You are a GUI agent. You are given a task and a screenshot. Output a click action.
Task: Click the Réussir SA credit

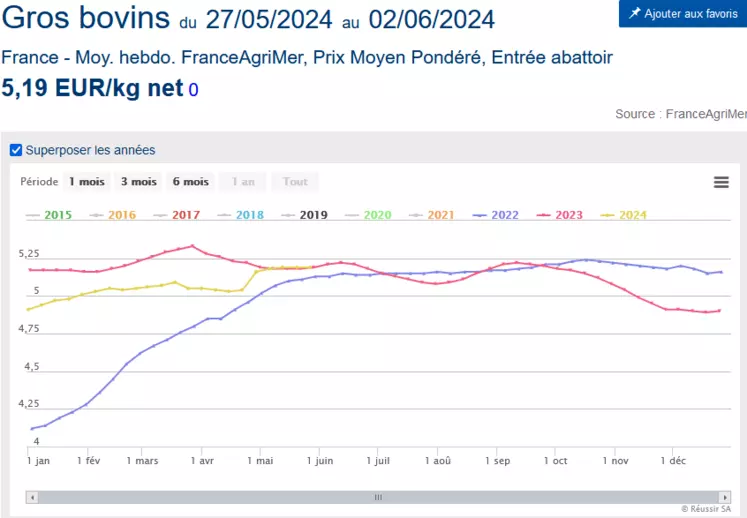point(706,509)
